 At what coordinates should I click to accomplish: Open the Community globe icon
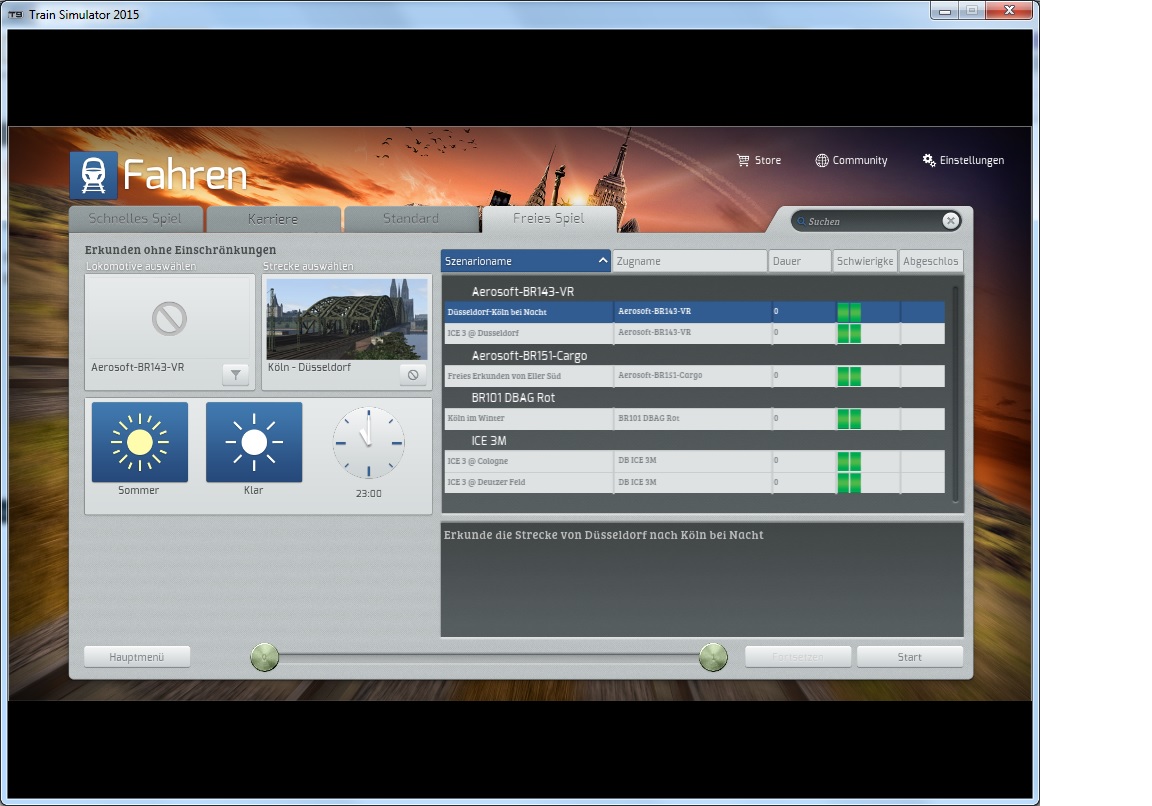pos(821,160)
